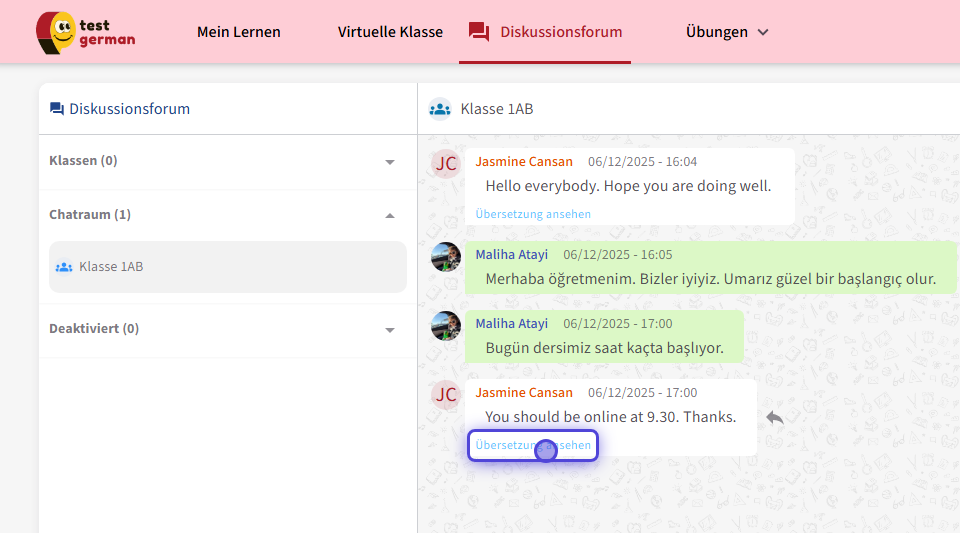Expand the Klassen (0) section
The height and width of the screenshot is (533, 960).
(390, 162)
